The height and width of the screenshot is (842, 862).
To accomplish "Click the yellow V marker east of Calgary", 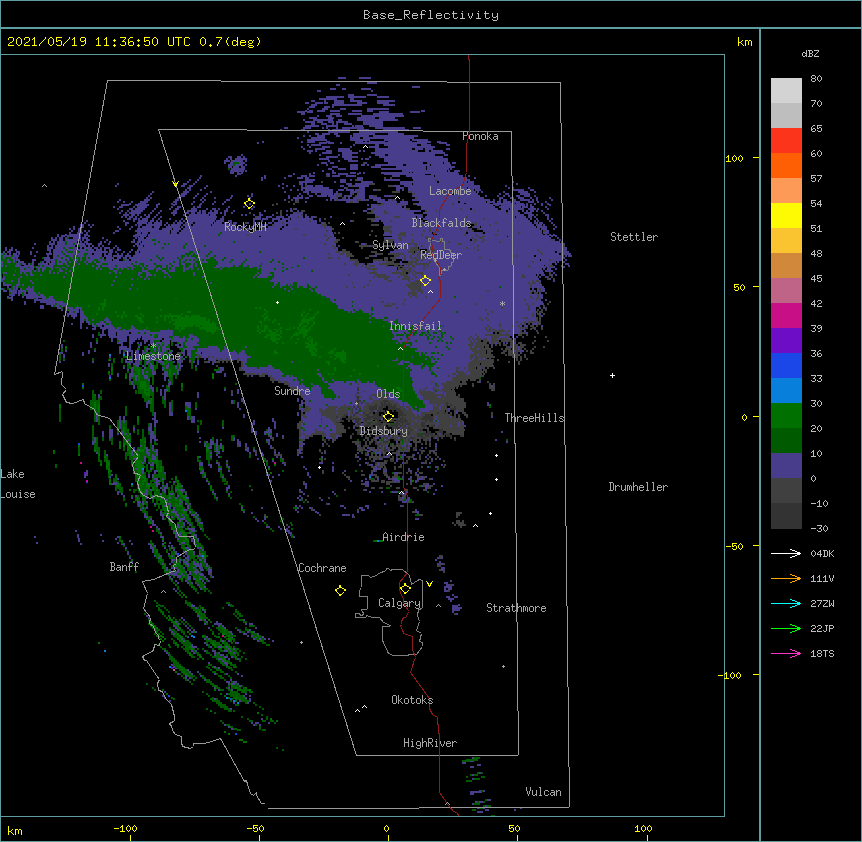I will pyautogui.click(x=429, y=584).
